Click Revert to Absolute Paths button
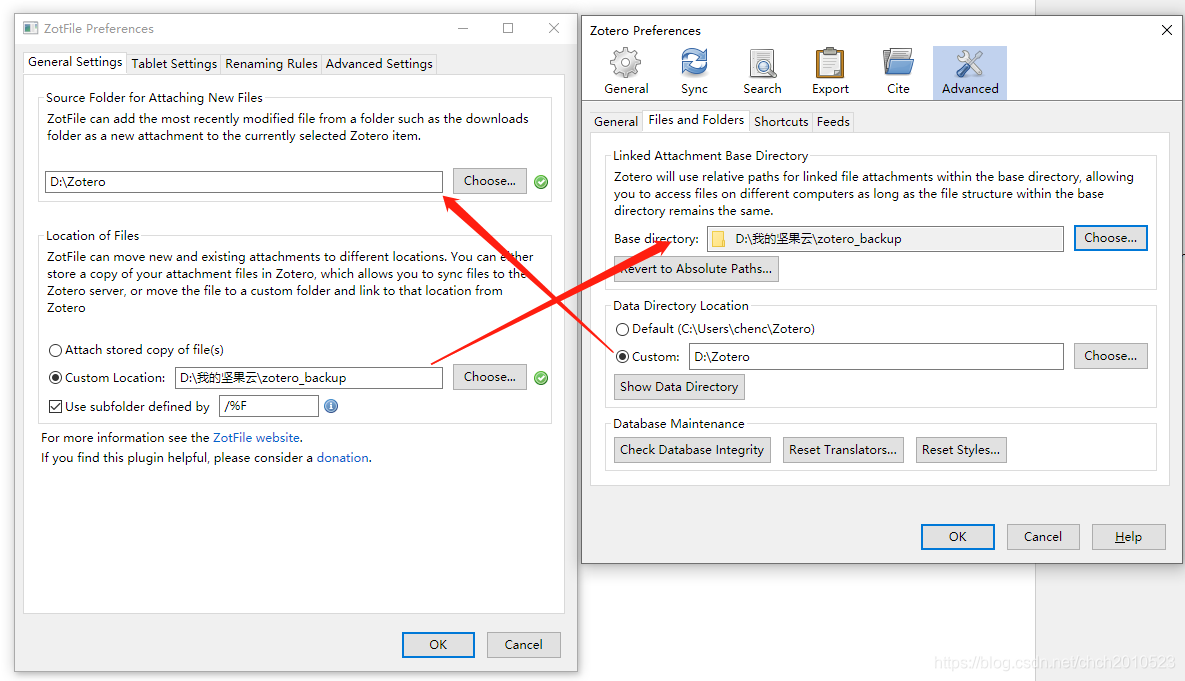Viewport: 1185px width, 681px height. coord(696,269)
